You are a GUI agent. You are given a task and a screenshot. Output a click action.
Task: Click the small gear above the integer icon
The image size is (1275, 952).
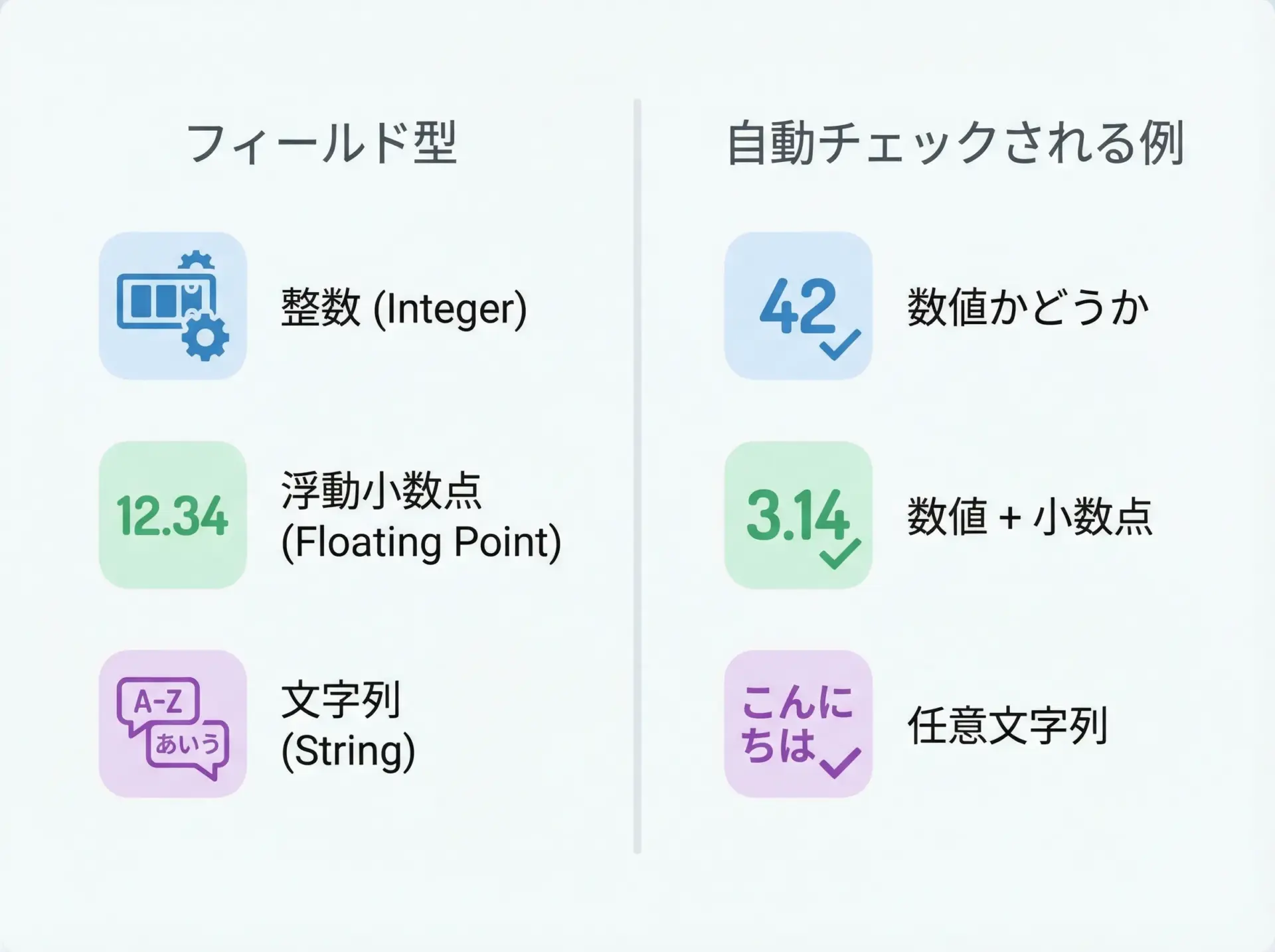pyautogui.click(x=197, y=261)
